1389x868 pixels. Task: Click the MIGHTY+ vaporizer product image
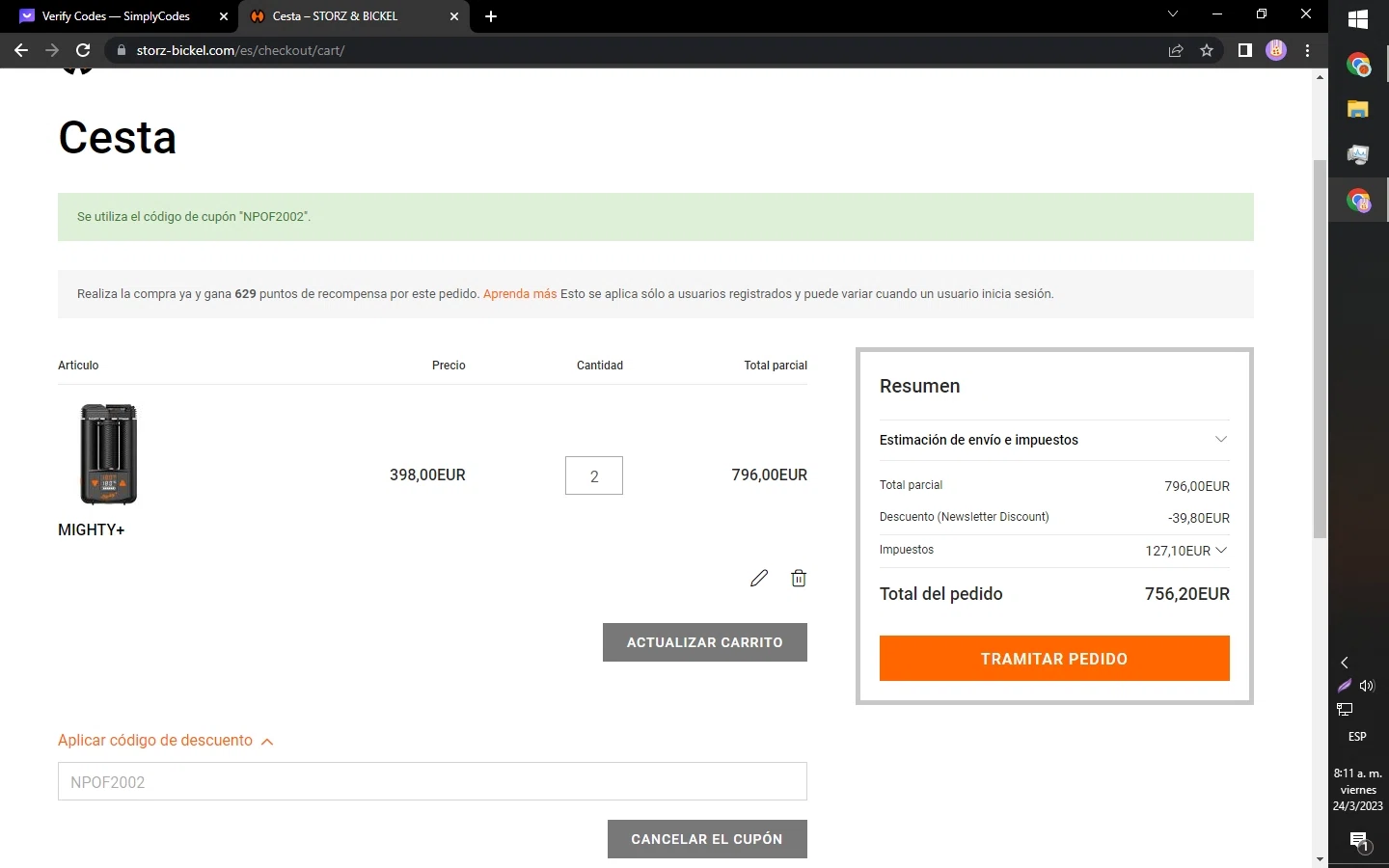[x=108, y=454]
